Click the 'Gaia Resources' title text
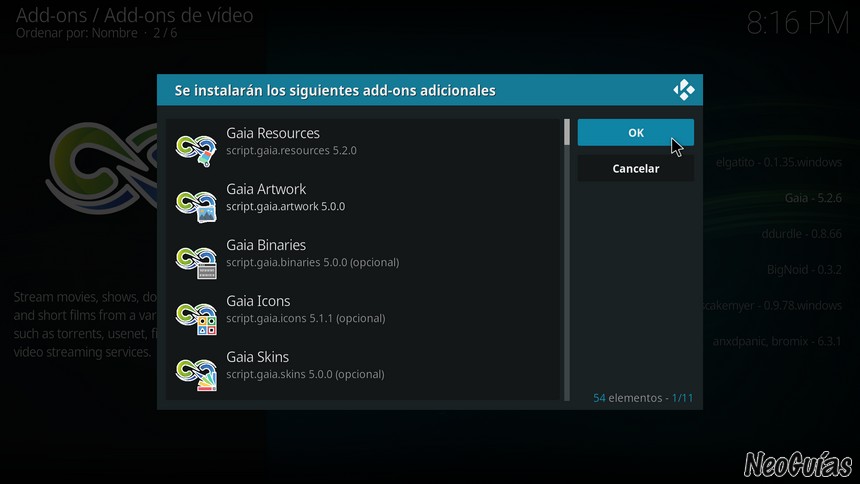 [x=273, y=133]
